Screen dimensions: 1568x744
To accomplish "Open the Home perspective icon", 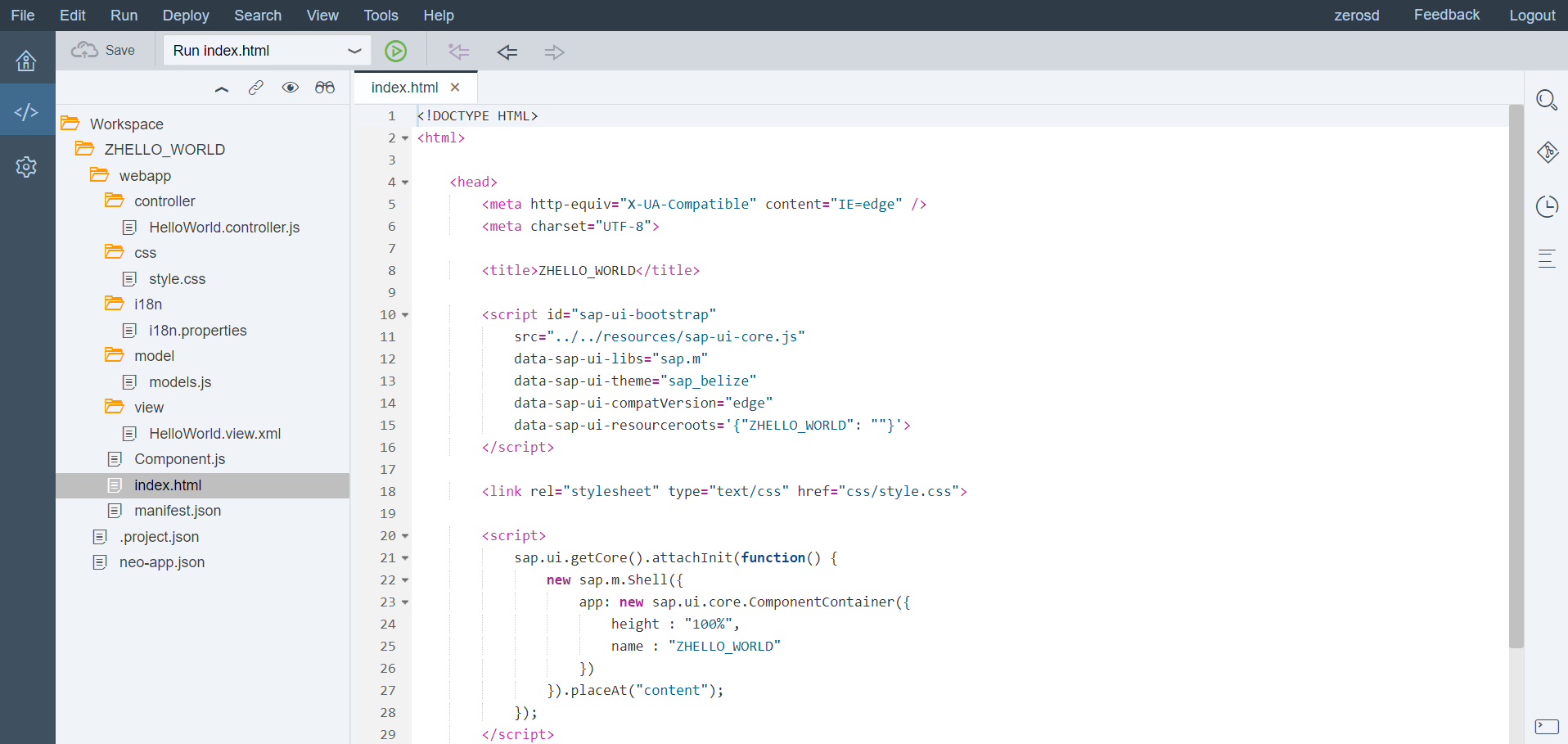I will tap(26, 61).
